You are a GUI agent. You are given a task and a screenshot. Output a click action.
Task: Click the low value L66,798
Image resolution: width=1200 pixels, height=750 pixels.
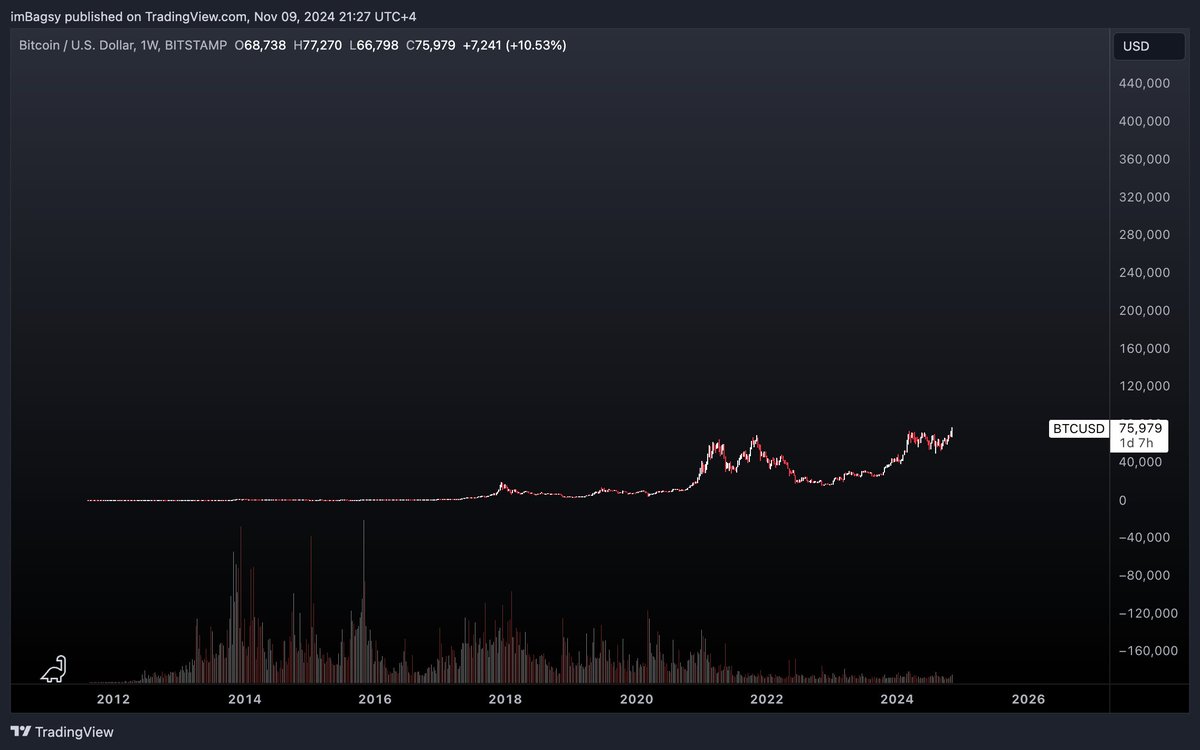coord(374,45)
